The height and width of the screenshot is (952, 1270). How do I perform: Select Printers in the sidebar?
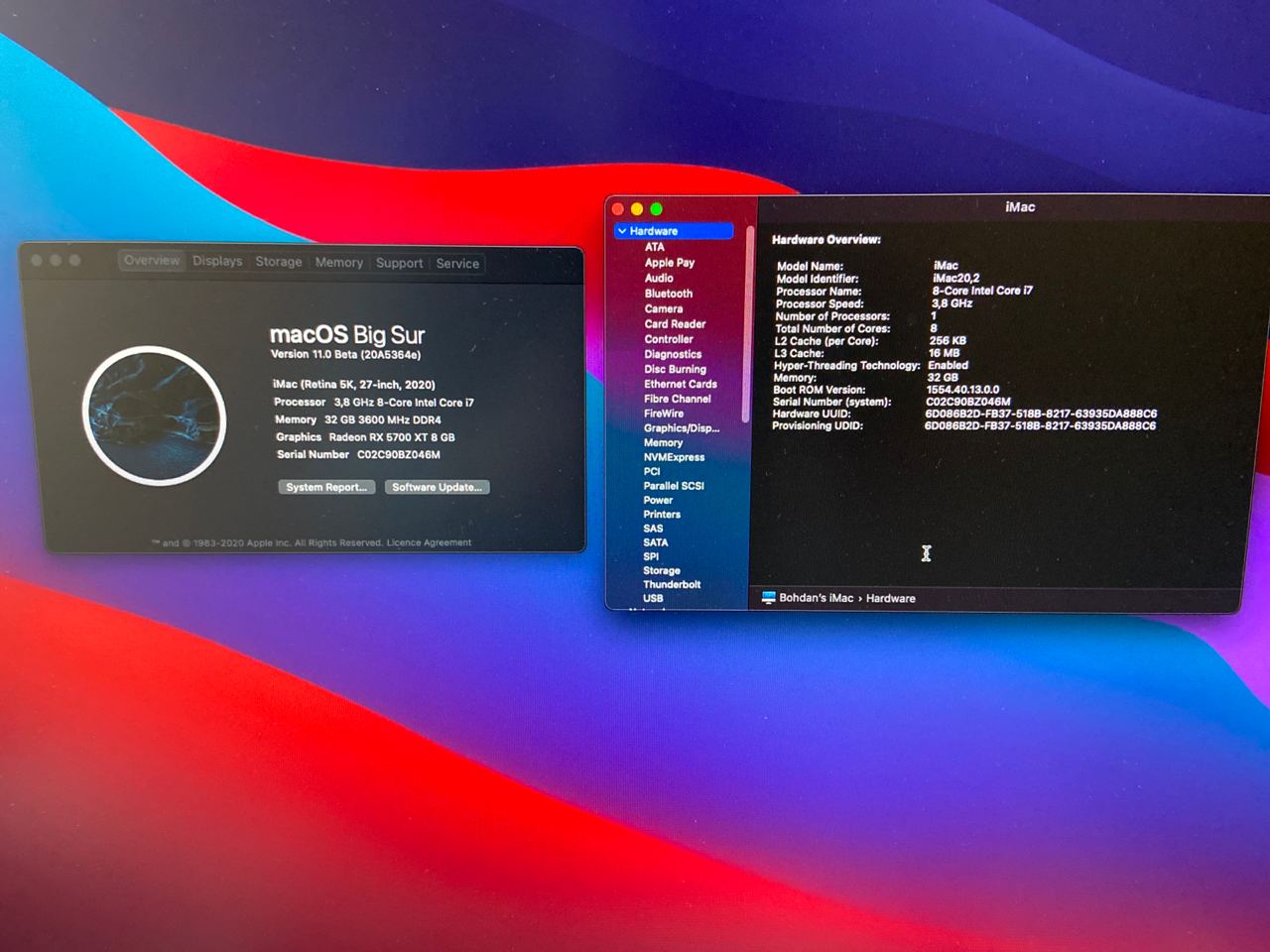point(662,515)
